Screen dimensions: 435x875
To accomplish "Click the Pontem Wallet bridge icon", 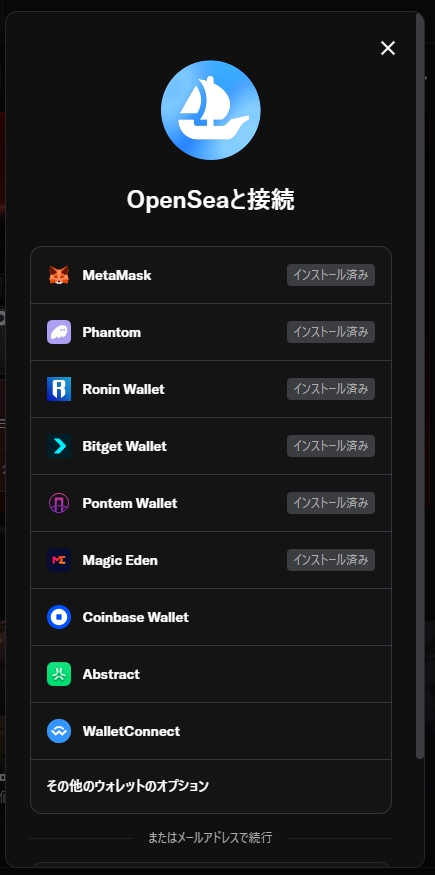I will [59, 503].
